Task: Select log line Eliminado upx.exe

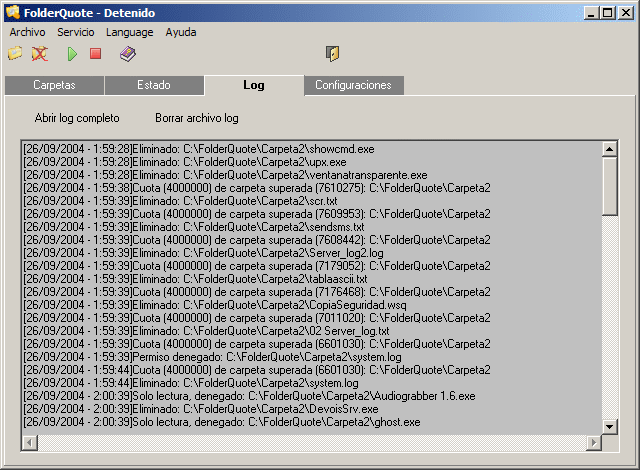Action: coord(185,162)
